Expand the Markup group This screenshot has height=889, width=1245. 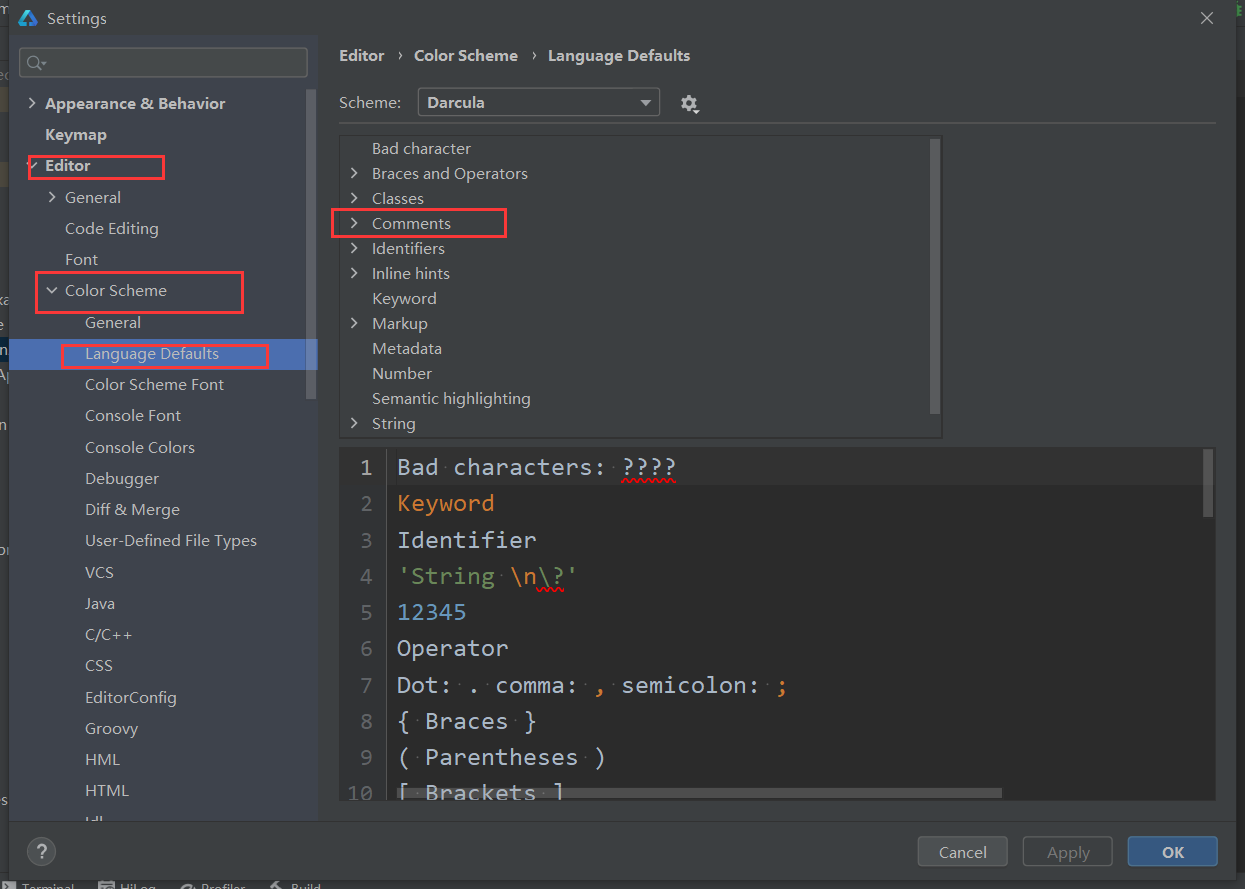(x=354, y=323)
